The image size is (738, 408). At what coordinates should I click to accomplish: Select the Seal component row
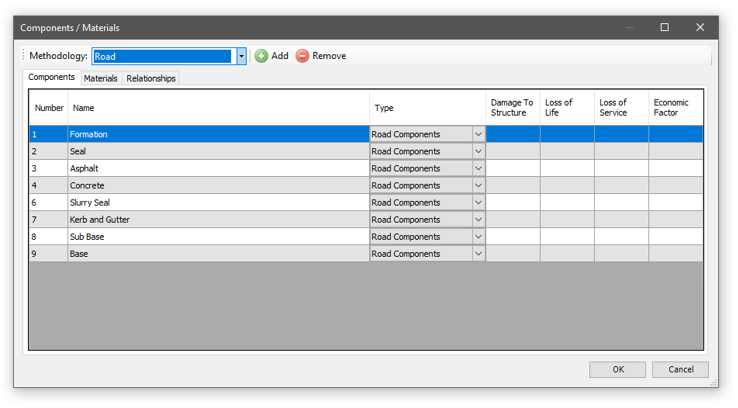point(218,152)
